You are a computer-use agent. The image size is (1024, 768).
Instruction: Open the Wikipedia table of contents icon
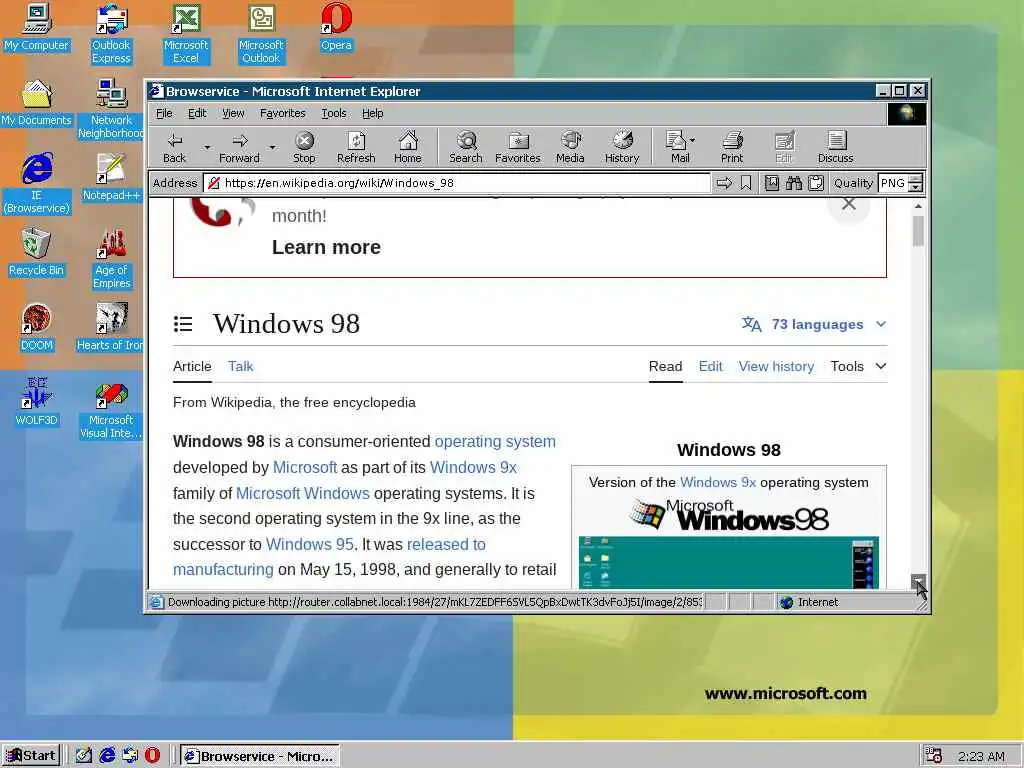183,324
